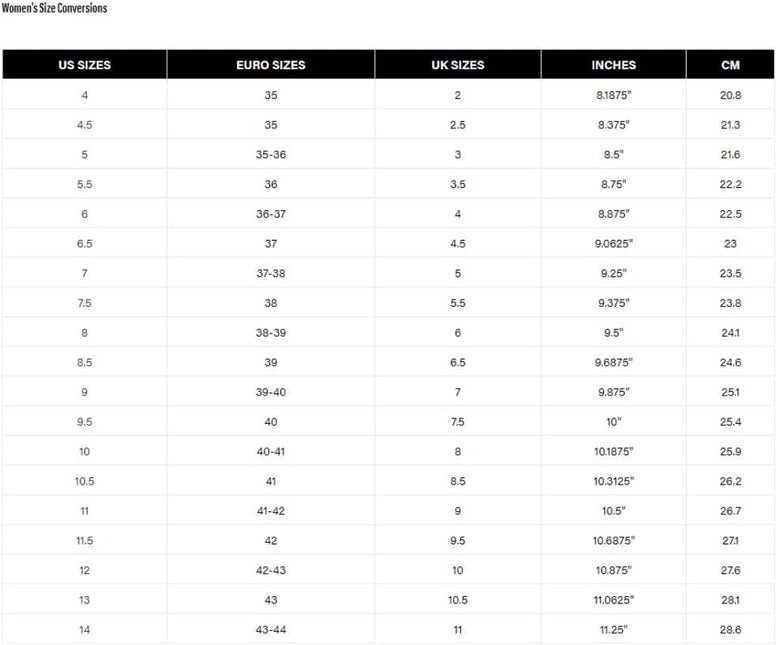Click the Women's Size Conversions title
Screen dimensions: 776x645
click(54, 8)
